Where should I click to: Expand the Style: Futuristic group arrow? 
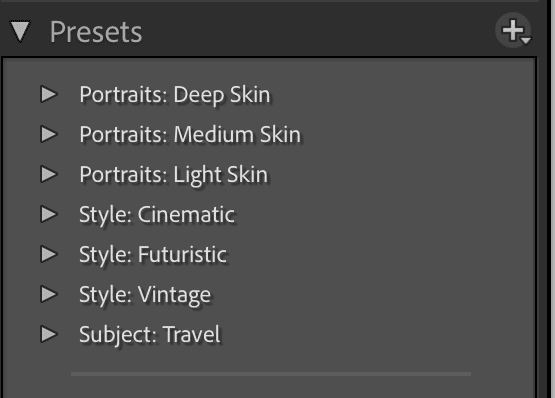point(49,254)
